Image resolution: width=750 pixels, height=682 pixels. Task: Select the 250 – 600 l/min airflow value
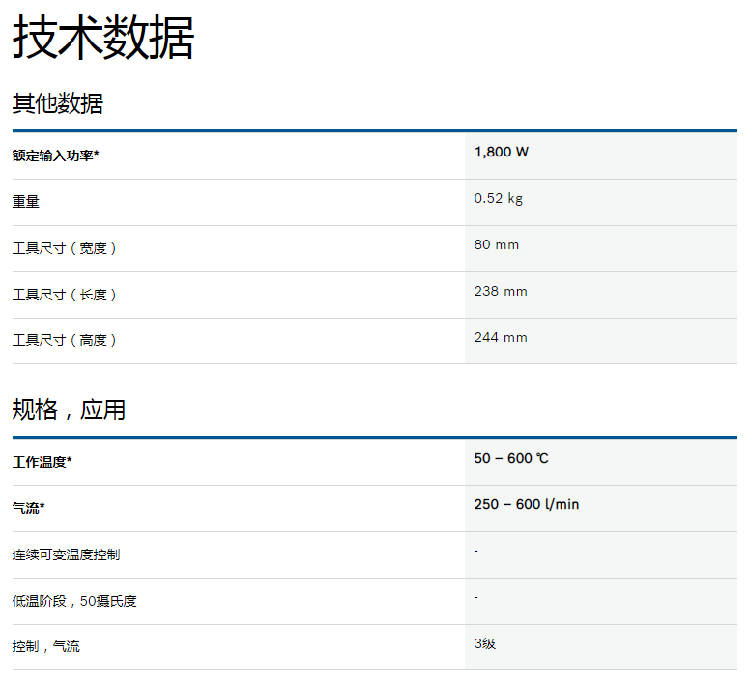pyautogui.click(x=526, y=504)
